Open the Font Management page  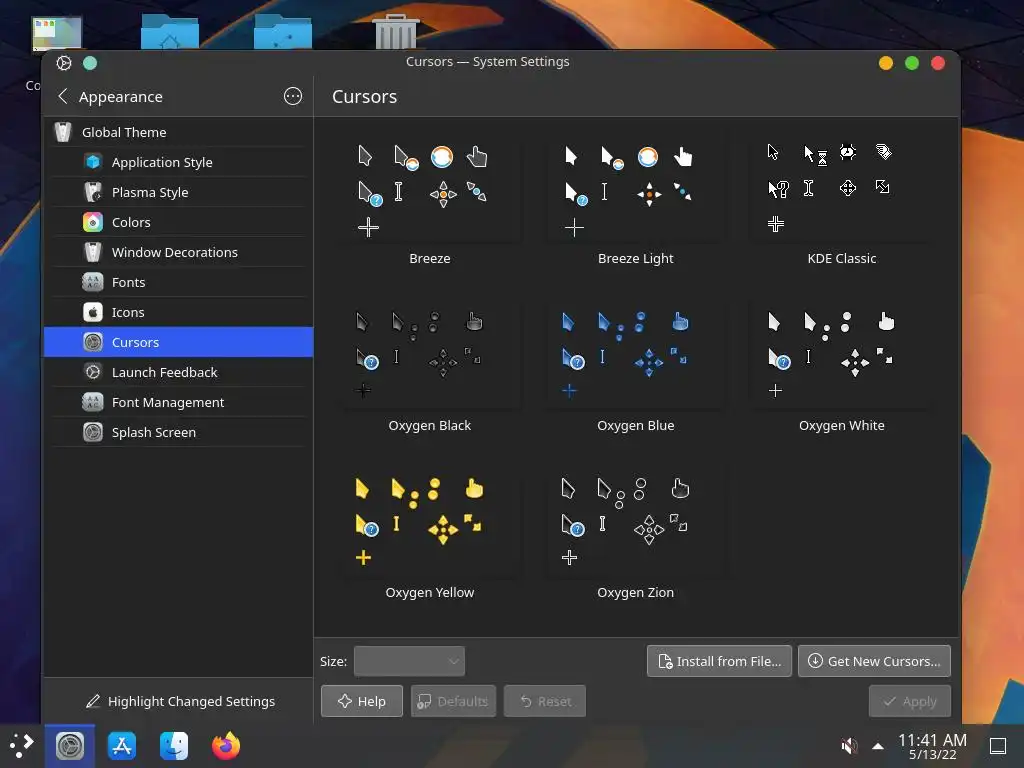coord(178,402)
